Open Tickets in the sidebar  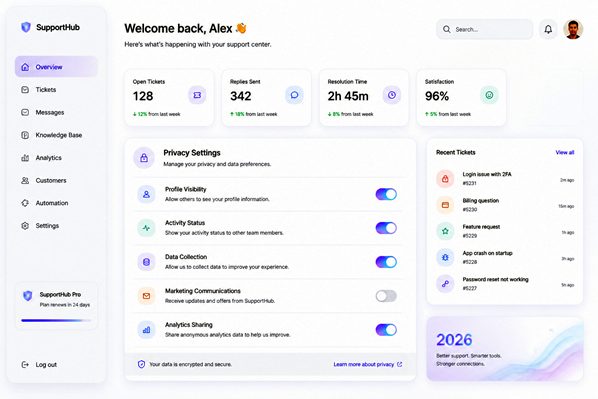[x=56, y=90]
